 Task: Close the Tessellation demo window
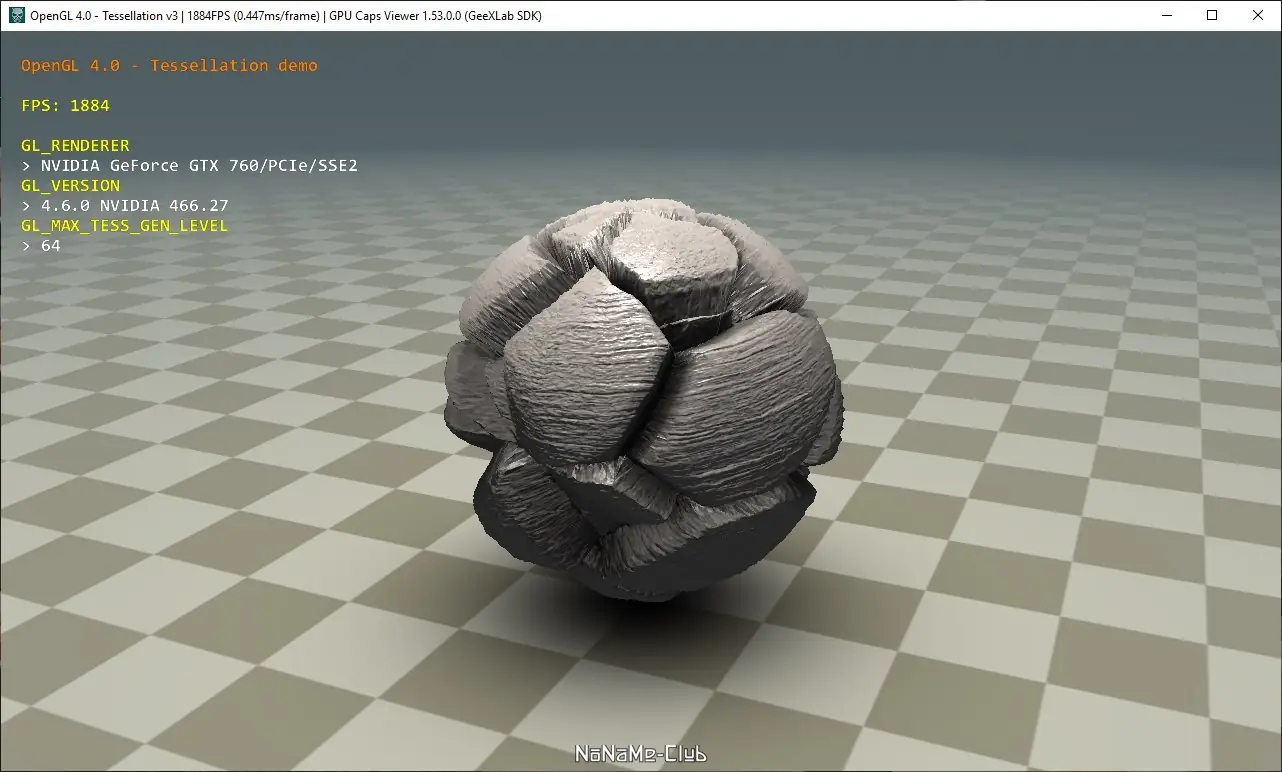coord(1258,15)
